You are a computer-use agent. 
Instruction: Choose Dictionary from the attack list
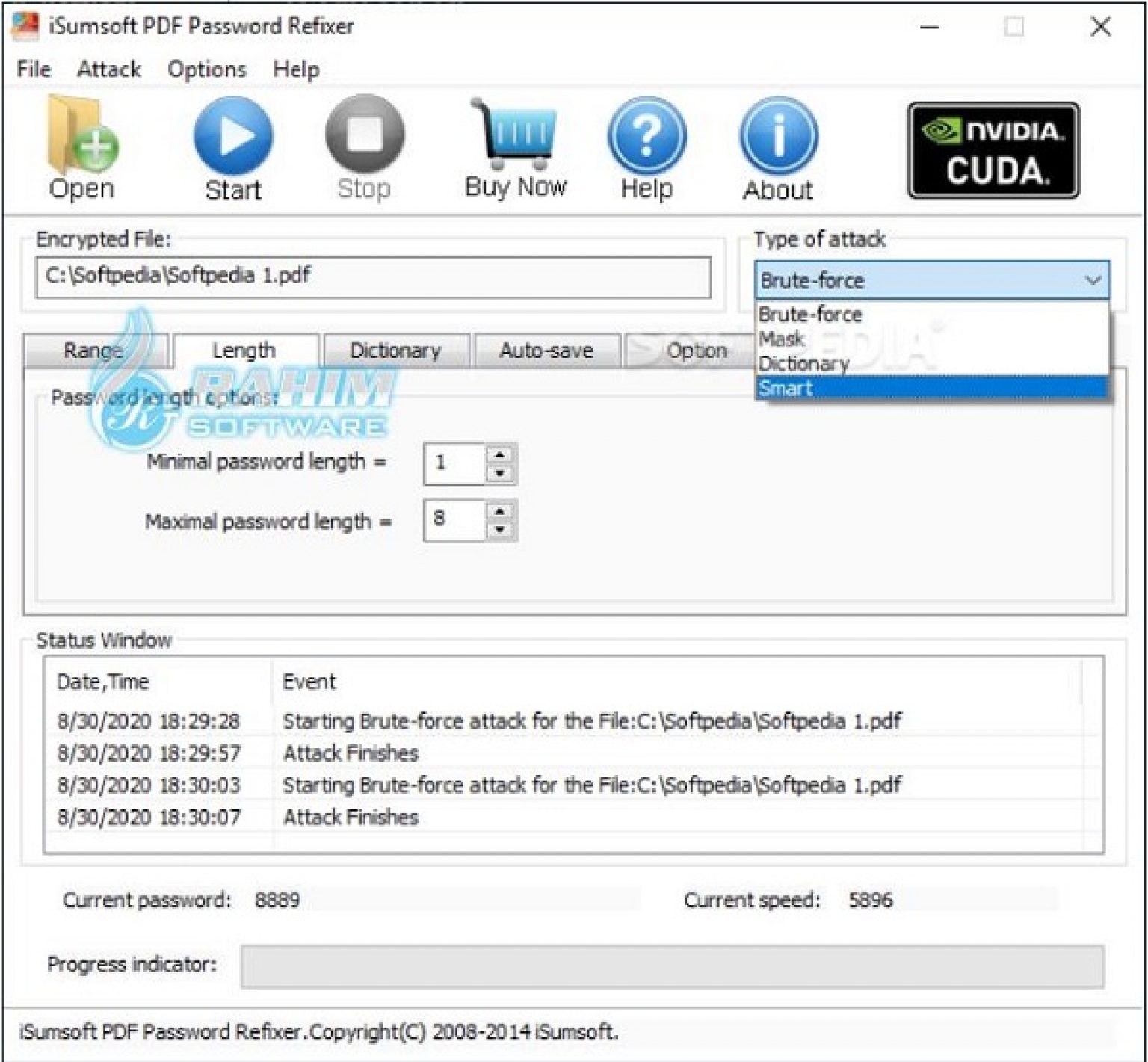(932, 363)
